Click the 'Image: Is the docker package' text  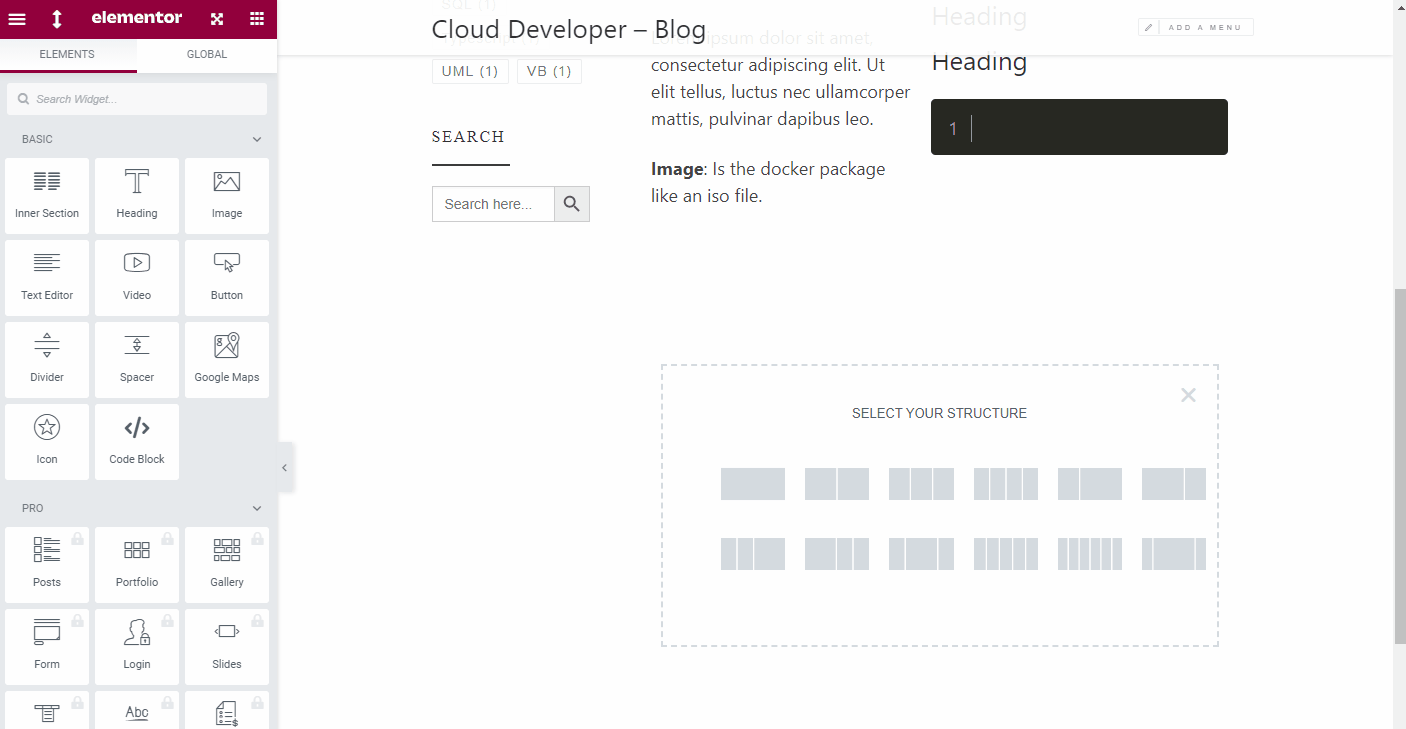tap(768, 182)
